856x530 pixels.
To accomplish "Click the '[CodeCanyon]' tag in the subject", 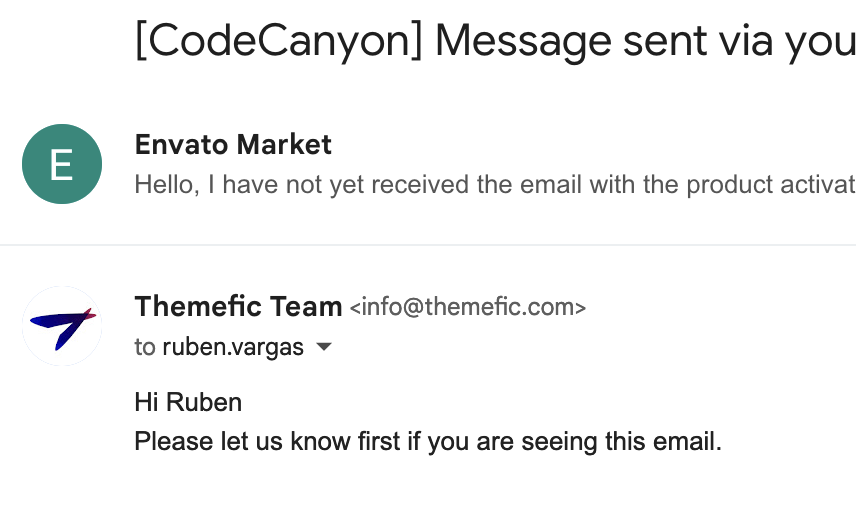I will click(278, 41).
